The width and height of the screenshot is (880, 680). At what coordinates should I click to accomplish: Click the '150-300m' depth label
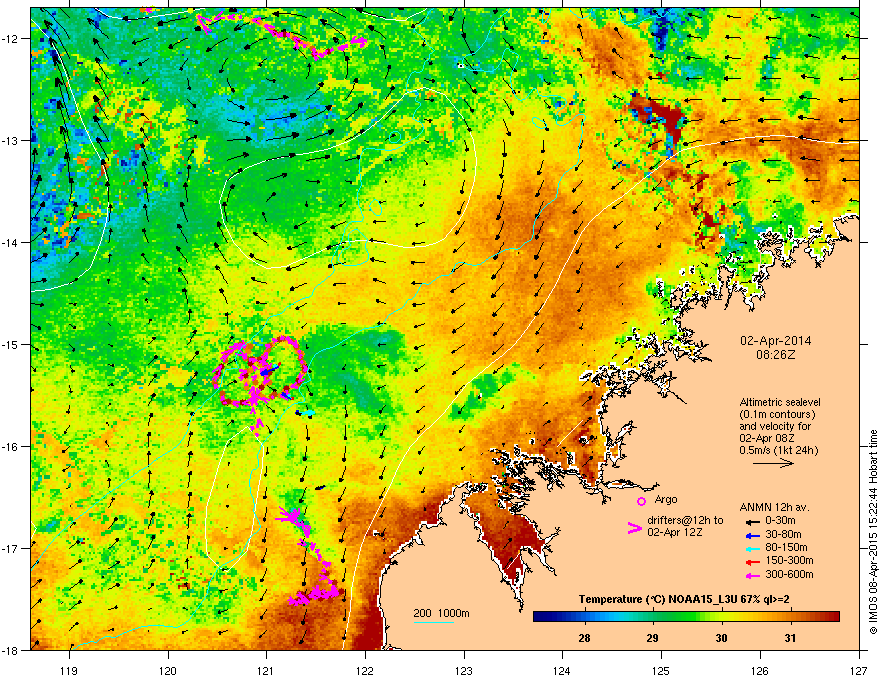tap(789, 560)
